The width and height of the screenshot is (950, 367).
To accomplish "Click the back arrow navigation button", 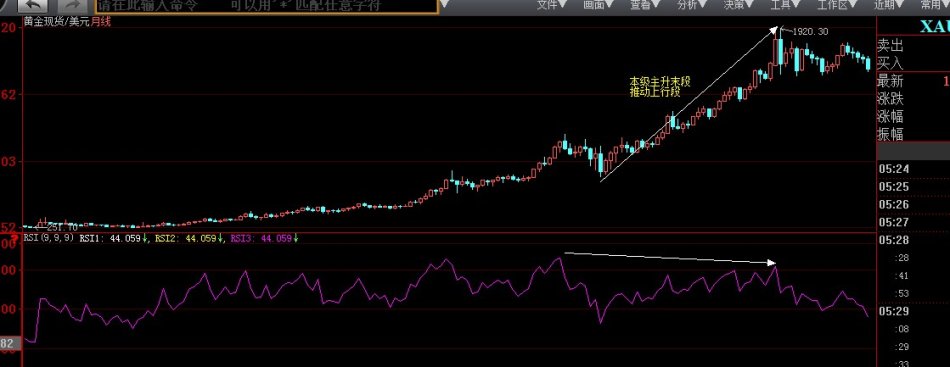I will 34,6.
